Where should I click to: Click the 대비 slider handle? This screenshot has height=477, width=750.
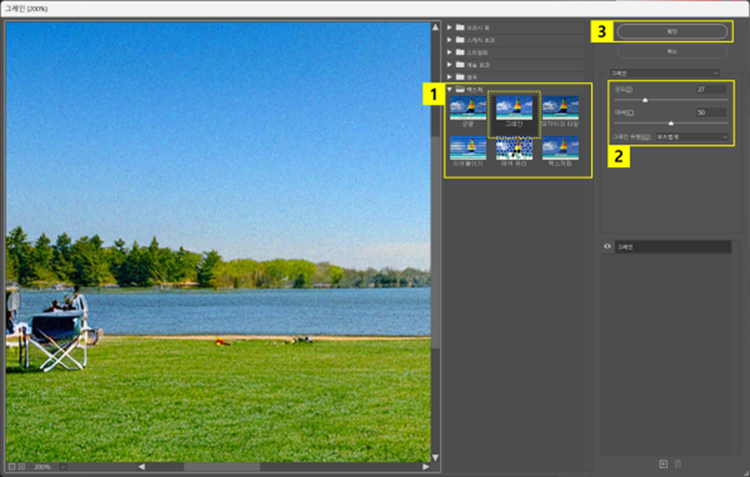pos(671,123)
